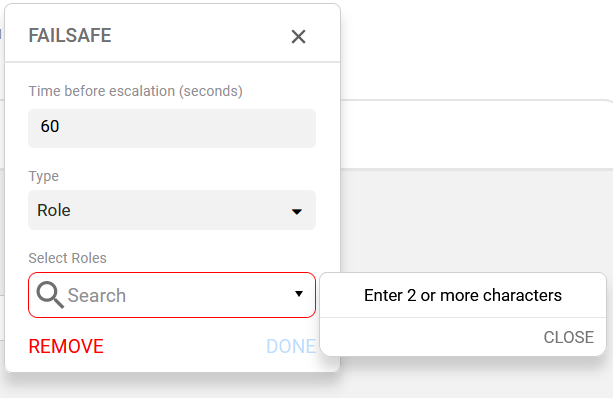The height and width of the screenshot is (398, 613).
Task: Focus the Time before escalation input field
Action: tap(172, 128)
